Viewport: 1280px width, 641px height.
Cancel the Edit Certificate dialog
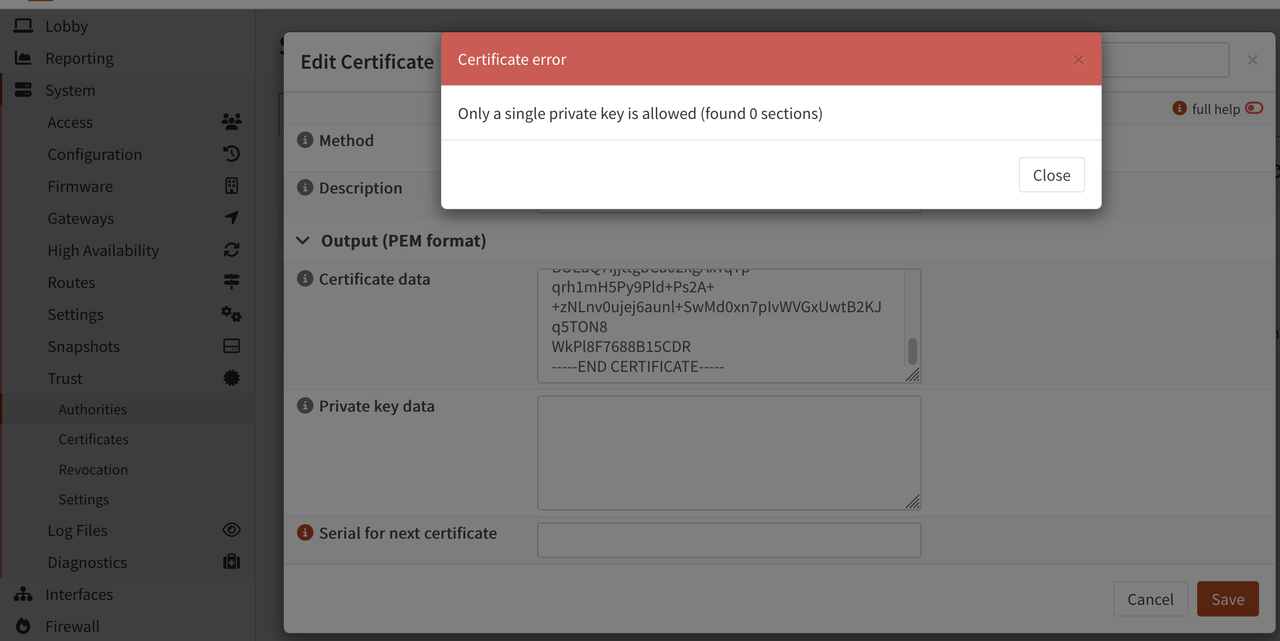1150,599
